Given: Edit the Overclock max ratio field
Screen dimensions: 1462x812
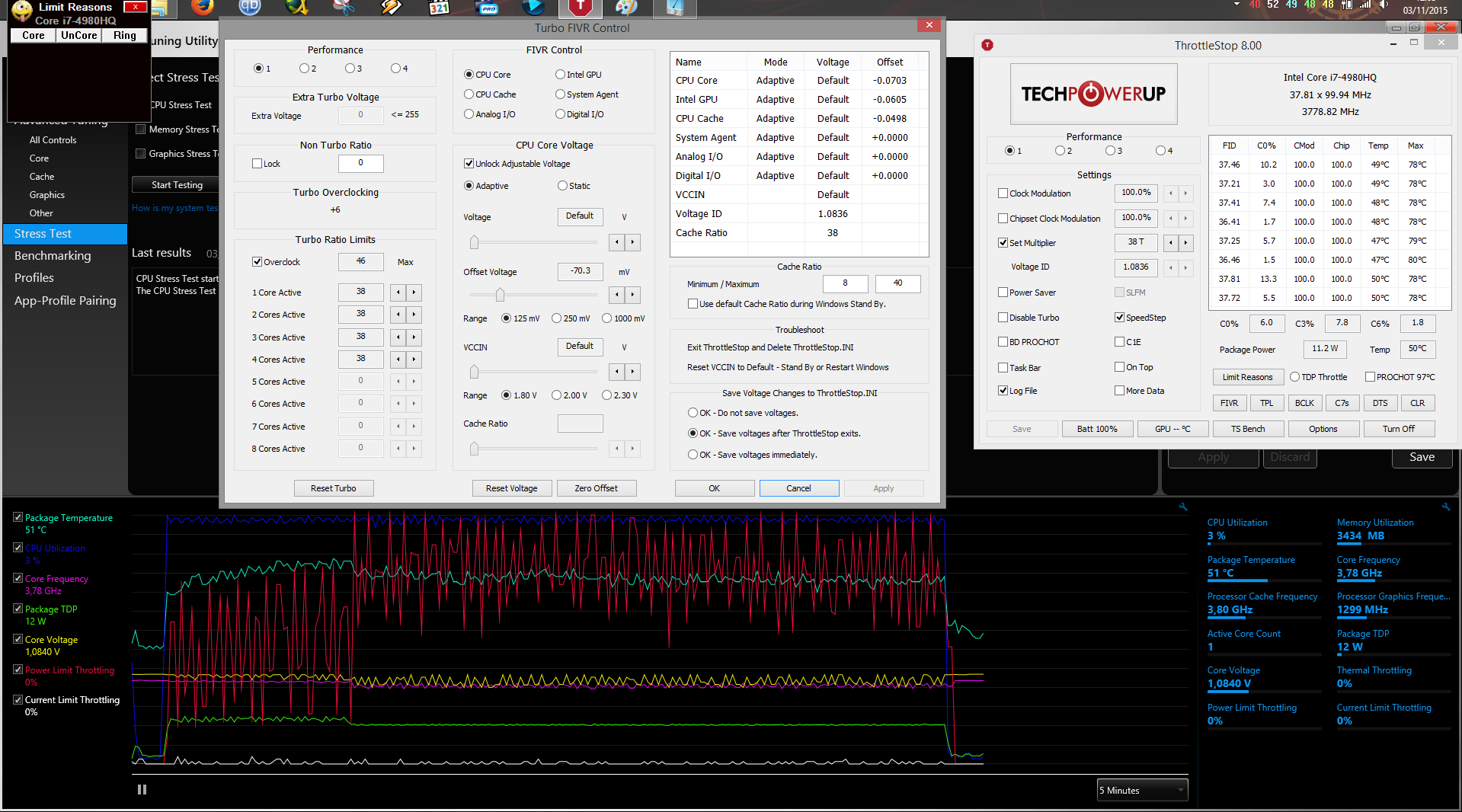Looking at the screenshot, I should [360, 261].
